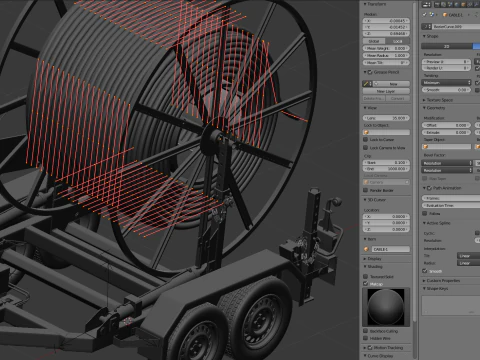Viewport: 480px width, 360px height.
Task: Open the Tilt interpolation Linear dropdown
Action: 468,256
